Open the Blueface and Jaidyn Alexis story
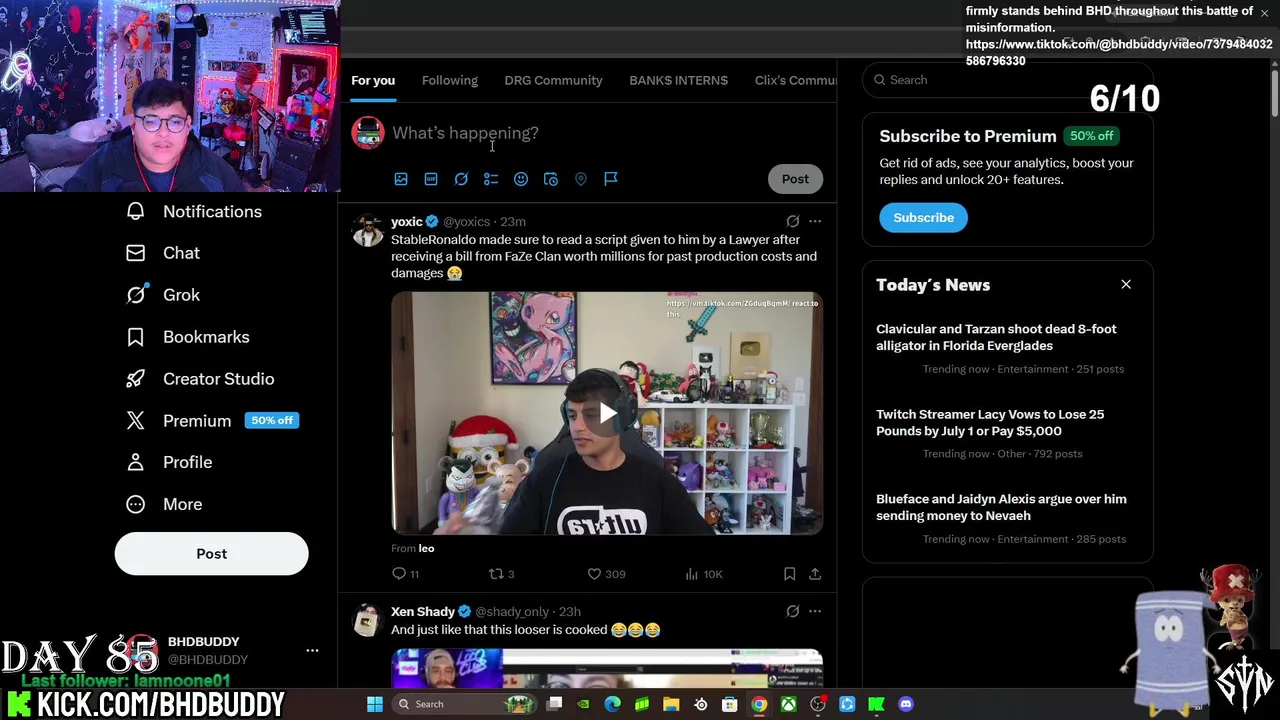The image size is (1280, 720). (x=1007, y=517)
